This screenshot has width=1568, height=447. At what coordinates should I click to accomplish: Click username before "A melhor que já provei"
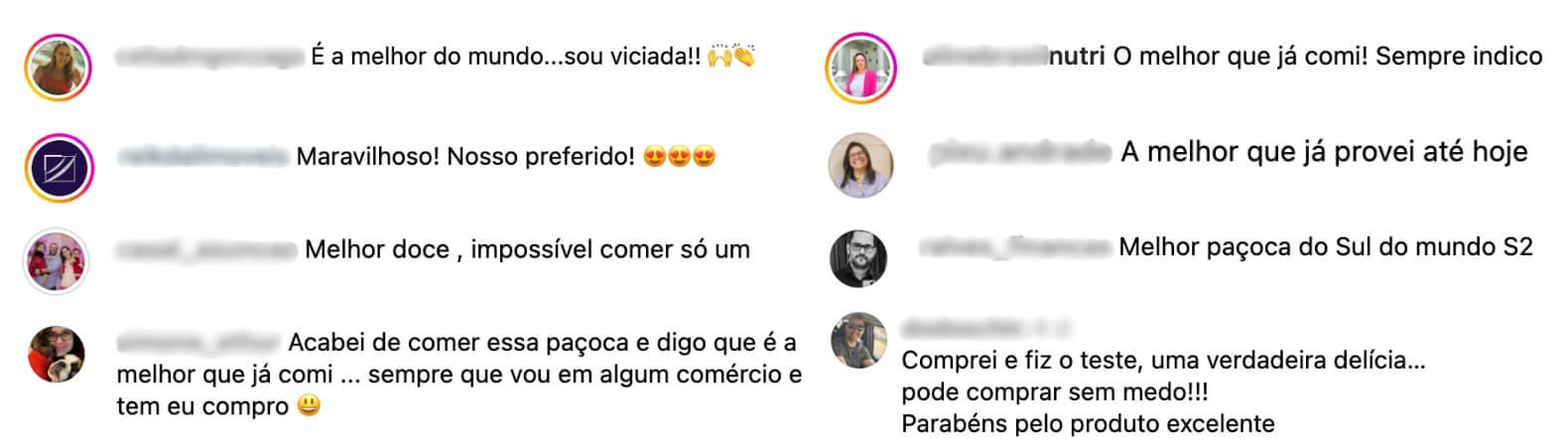1021,152
